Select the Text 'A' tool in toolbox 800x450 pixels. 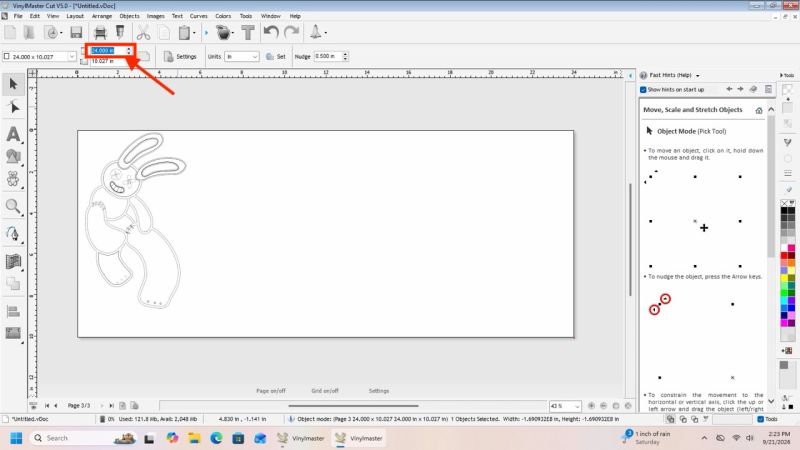[x=13, y=134]
